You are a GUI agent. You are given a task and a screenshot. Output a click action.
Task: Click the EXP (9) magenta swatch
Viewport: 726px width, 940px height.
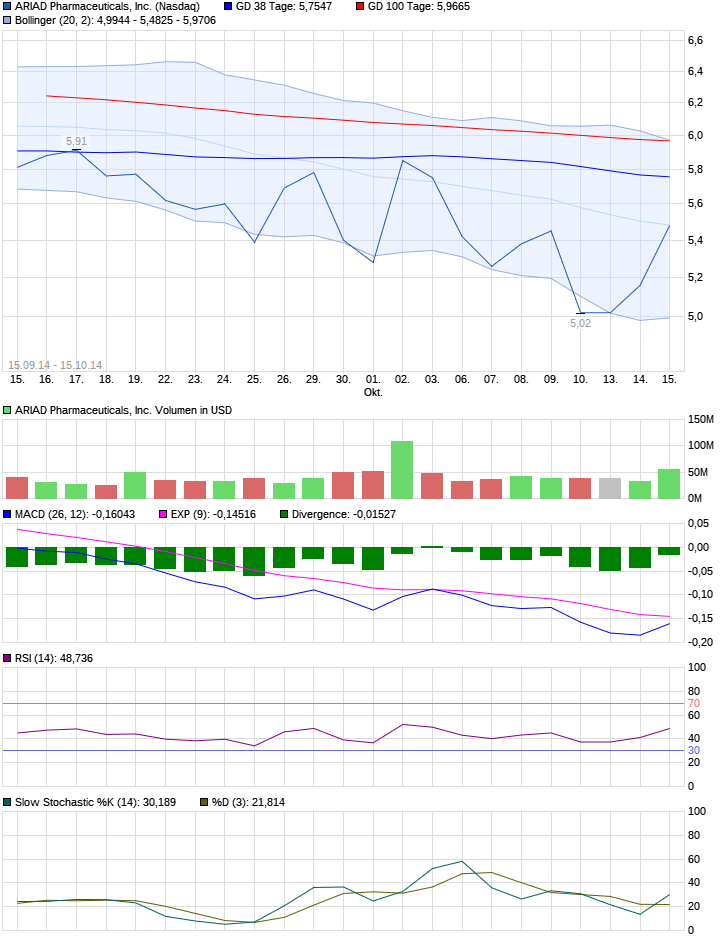tap(163, 514)
